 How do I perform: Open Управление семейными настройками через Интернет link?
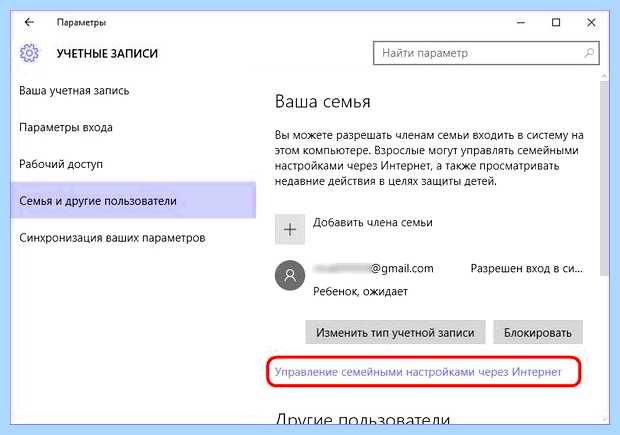point(418,372)
